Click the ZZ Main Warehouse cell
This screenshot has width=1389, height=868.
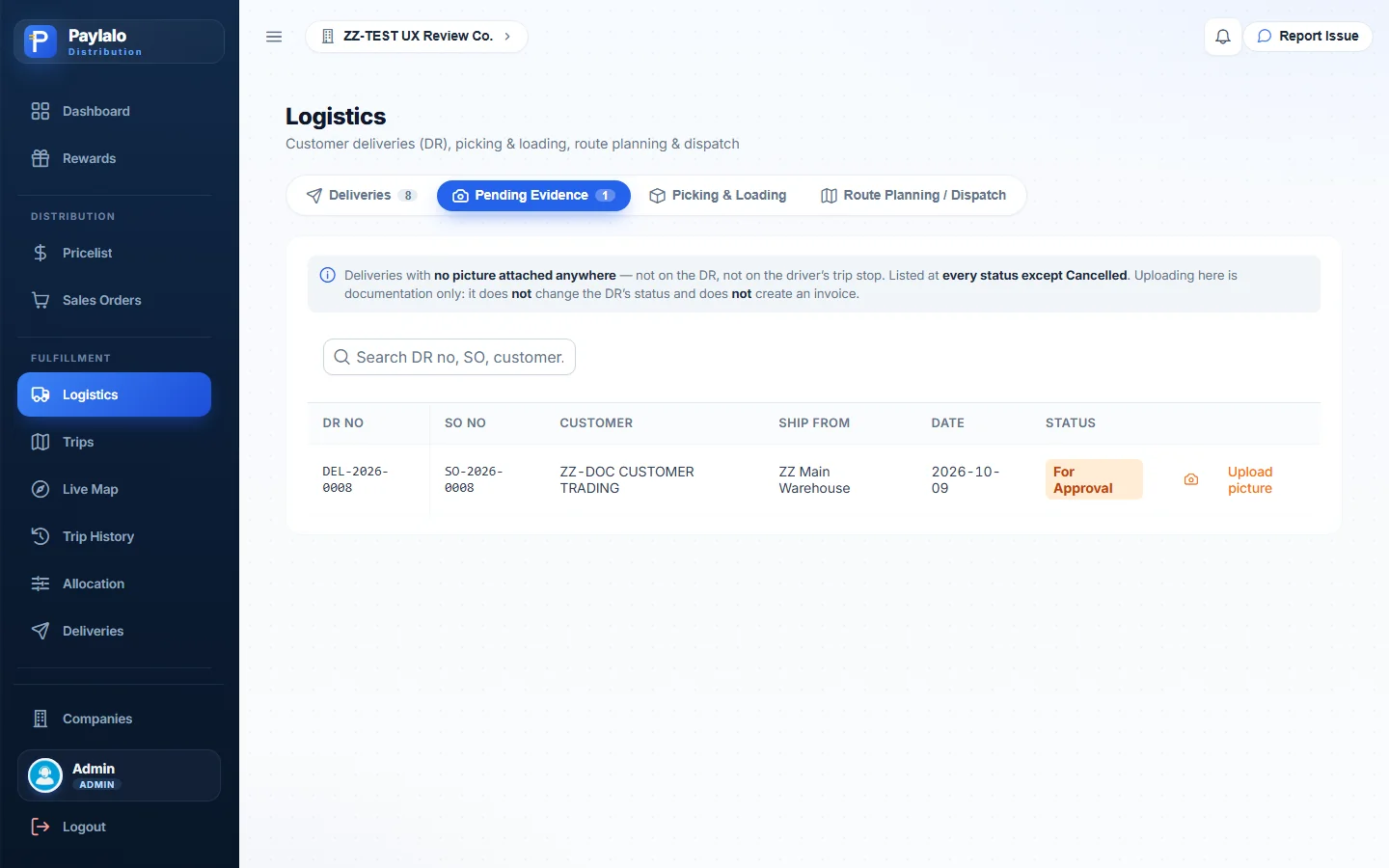click(x=814, y=479)
